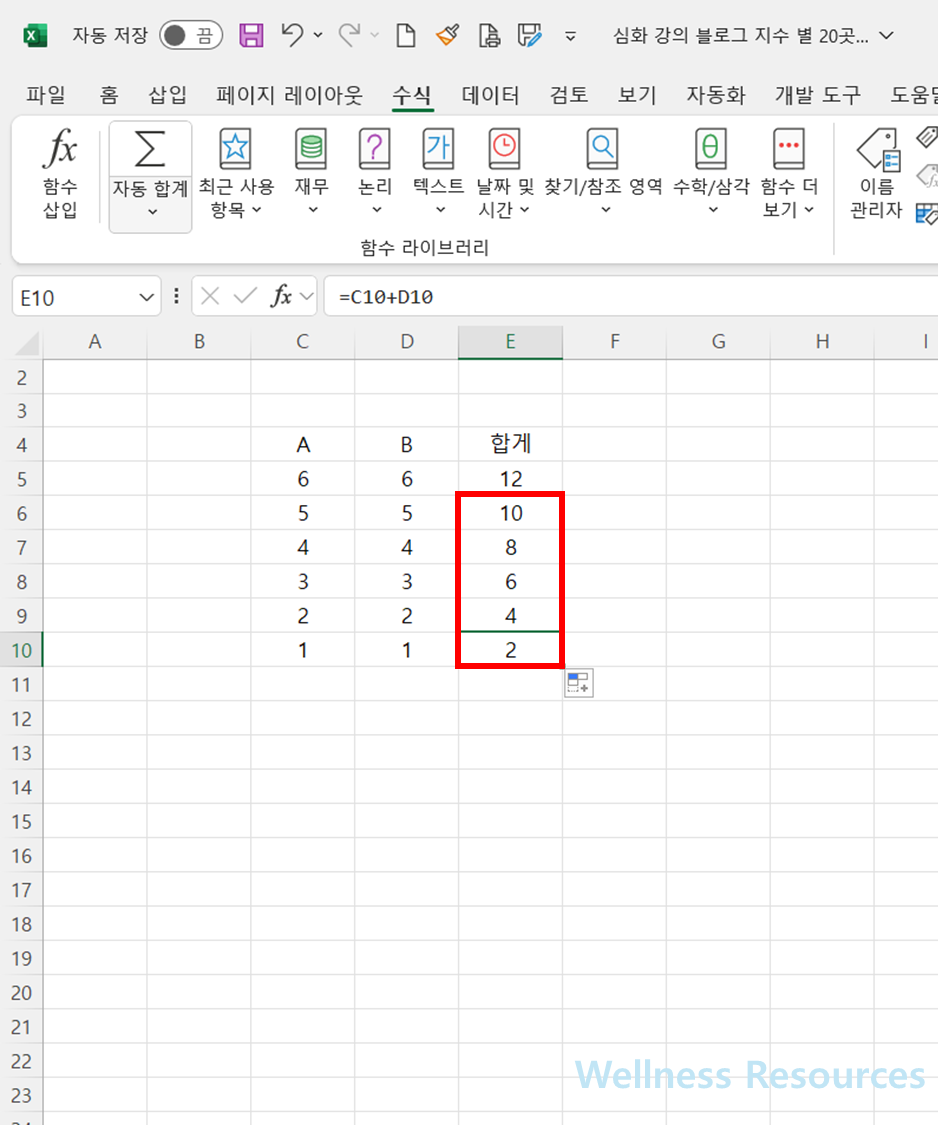The image size is (949, 1125).
Task: Open the 이름 관리자 dialog
Action: coord(877,174)
